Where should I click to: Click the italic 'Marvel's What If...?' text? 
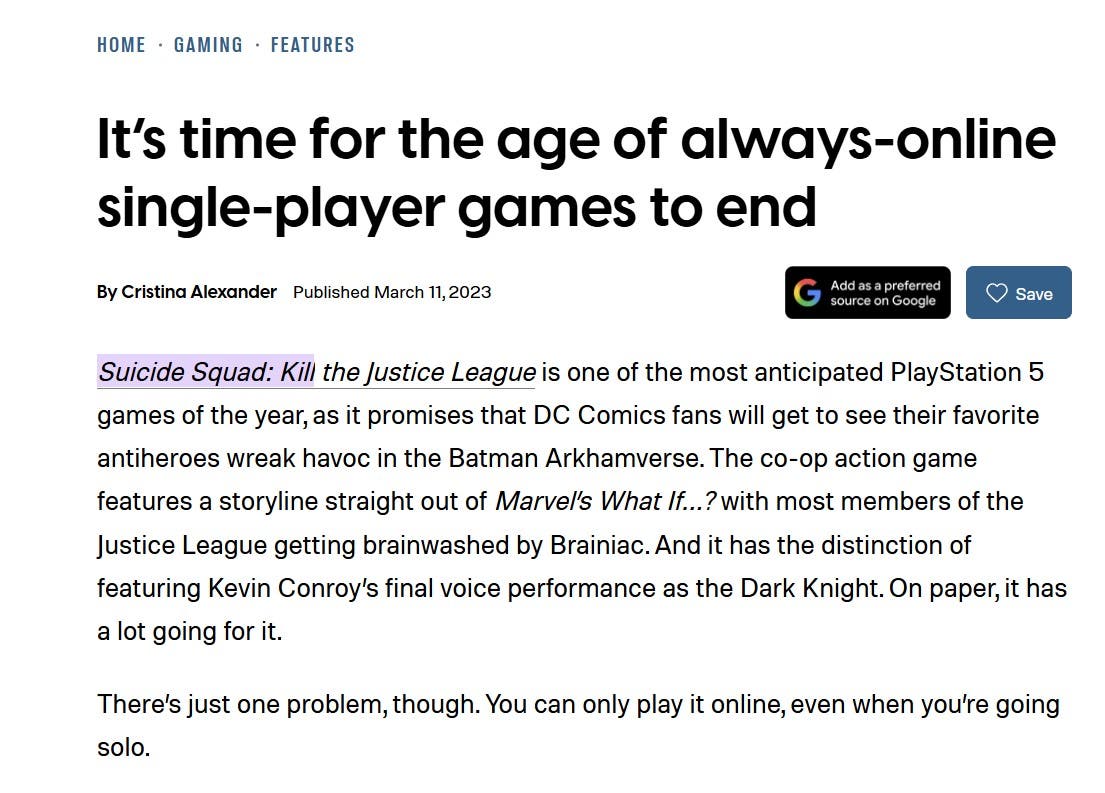click(606, 501)
